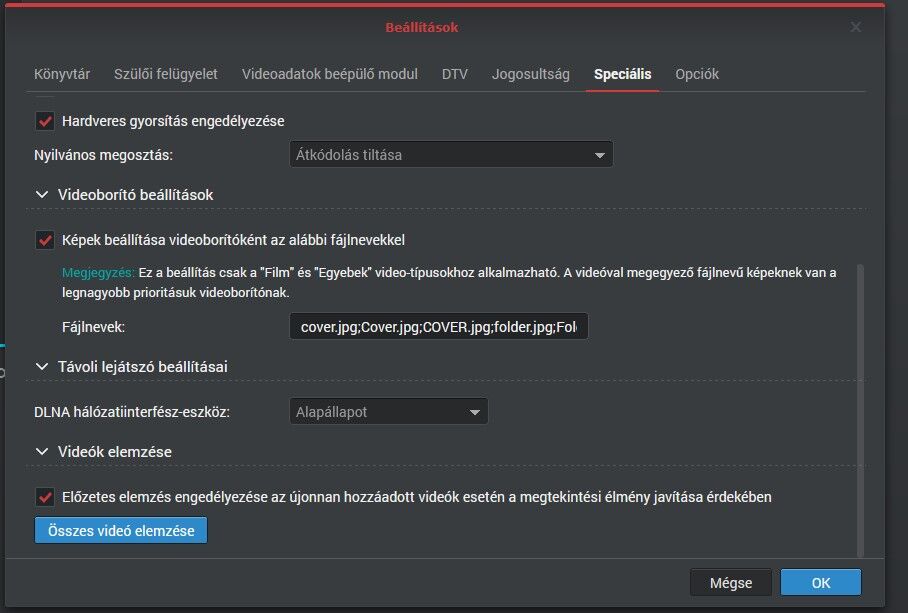Viewport: 908px width, 613px height.
Task: Collapse the Videoborító beállítások section chevron
Action: pyautogui.click(x=42, y=194)
